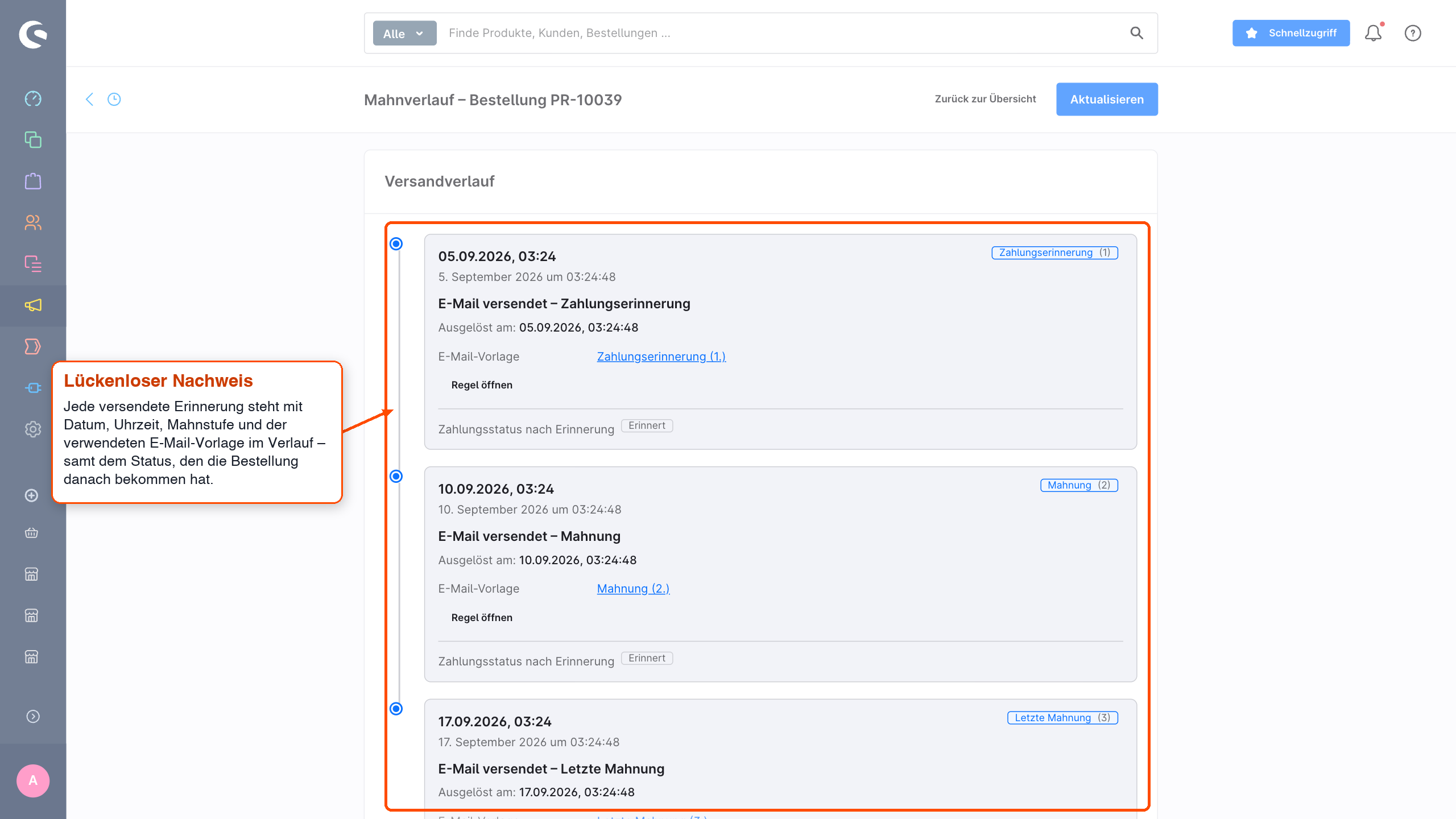Click the title 'Mahnverlauf – Bestellung PR-10039'
This screenshot has width=1456, height=819.
493,100
